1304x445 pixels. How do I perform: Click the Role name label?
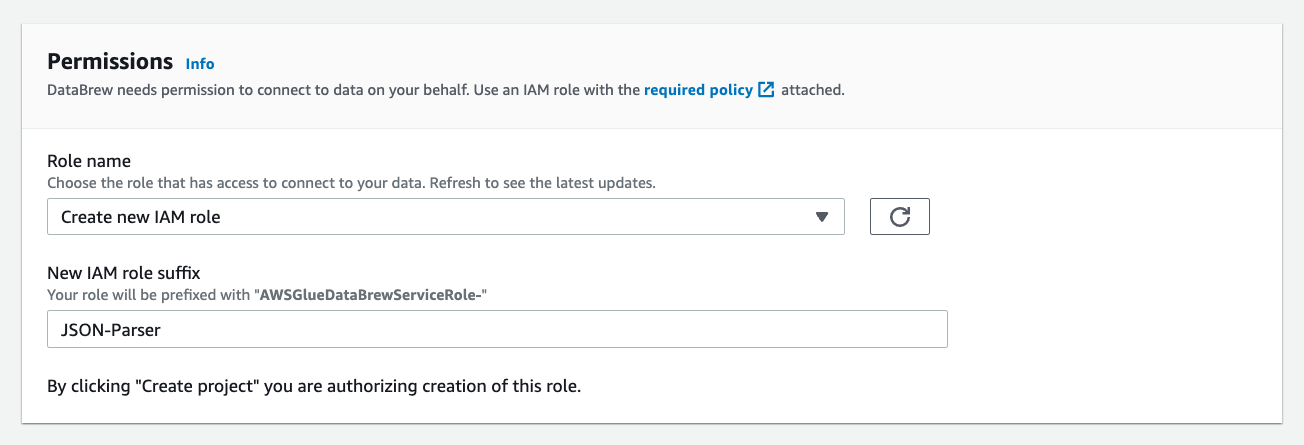tap(89, 161)
